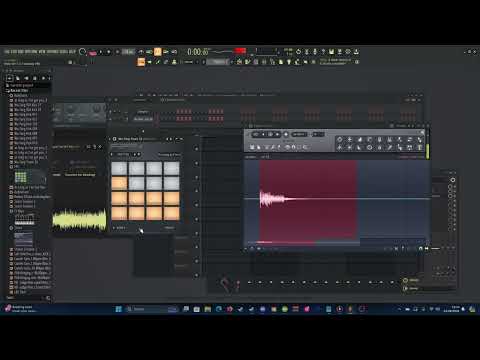Open Microsoft Edge from taskbar
The image size is (480, 360).
pos(219,309)
